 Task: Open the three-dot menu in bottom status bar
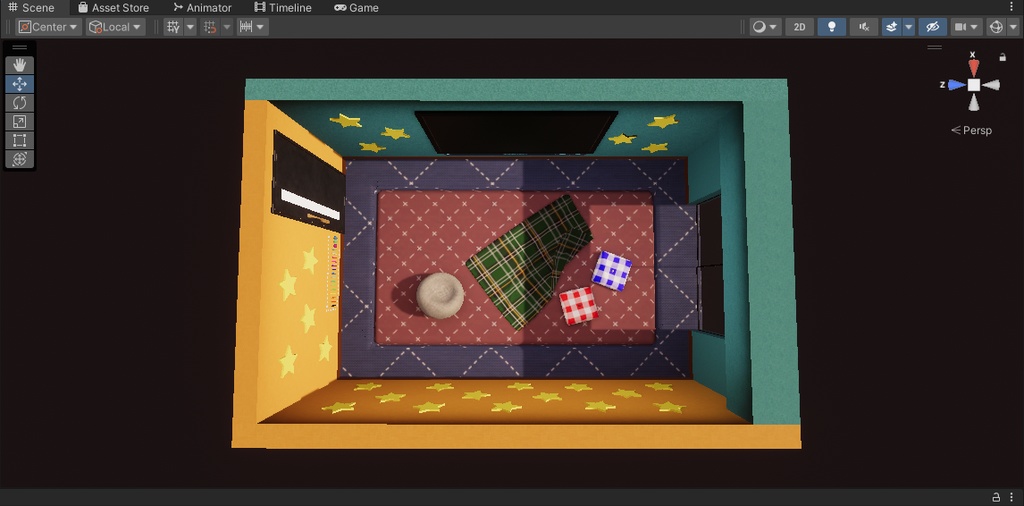click(1011, 497)
